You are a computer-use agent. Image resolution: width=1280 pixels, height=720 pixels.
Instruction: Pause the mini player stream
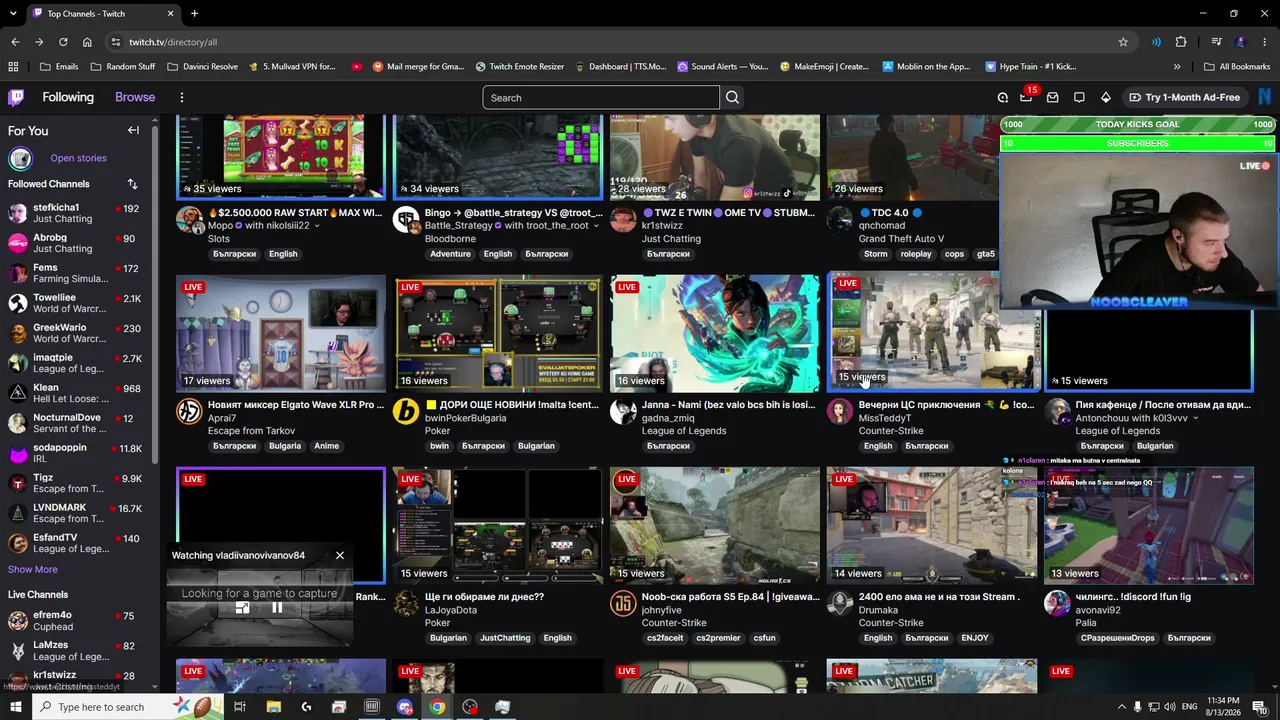[x=277, y=607]
